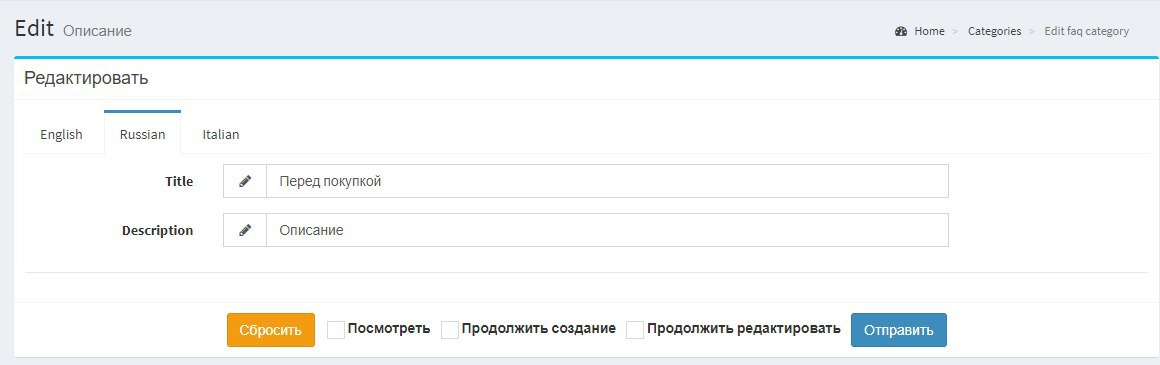This screenshot has height=365, width=1160.
Task: Check the Продолжить редактировать checkbox
Action: 635,329
